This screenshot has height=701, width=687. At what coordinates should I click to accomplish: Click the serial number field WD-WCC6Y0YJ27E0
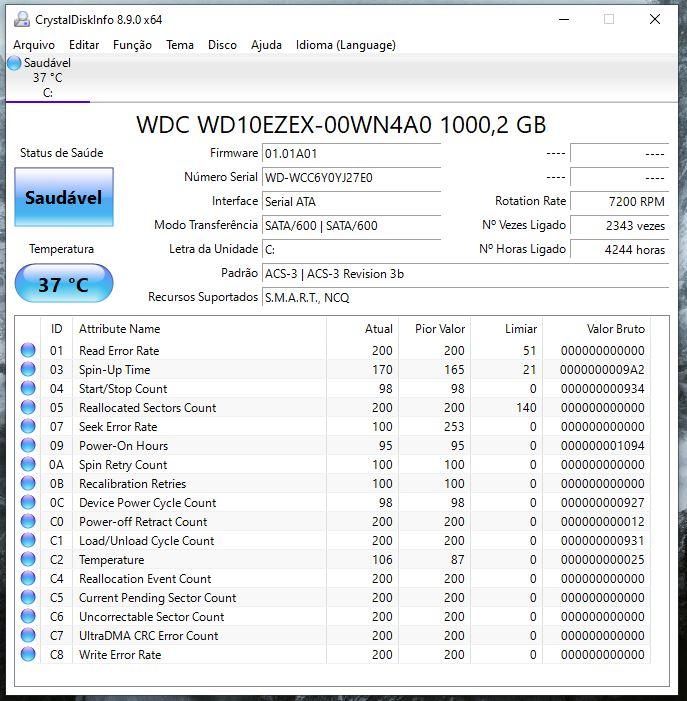[x=351, y=178]
